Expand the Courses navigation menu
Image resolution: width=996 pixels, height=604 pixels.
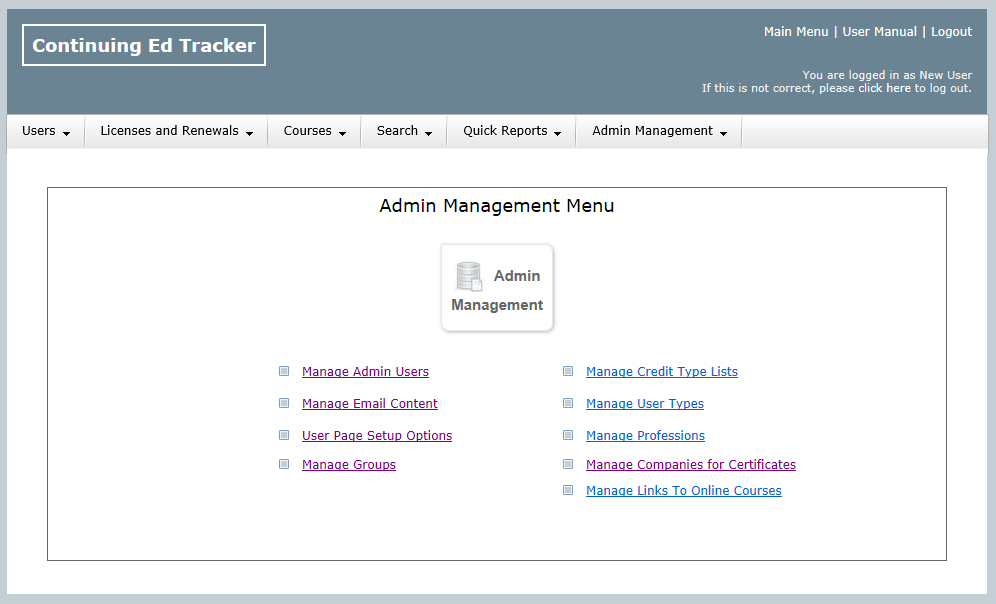pos(314,131)
